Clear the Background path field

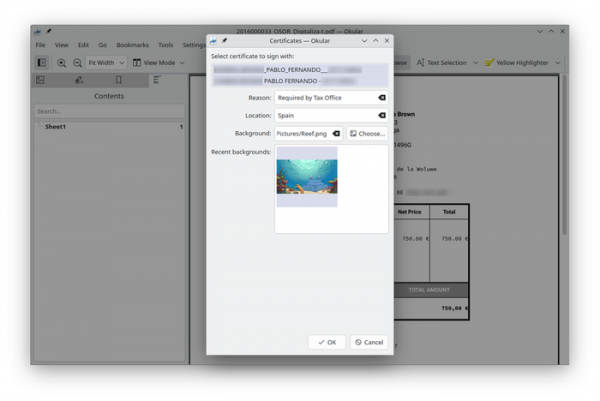coord(336,133)
